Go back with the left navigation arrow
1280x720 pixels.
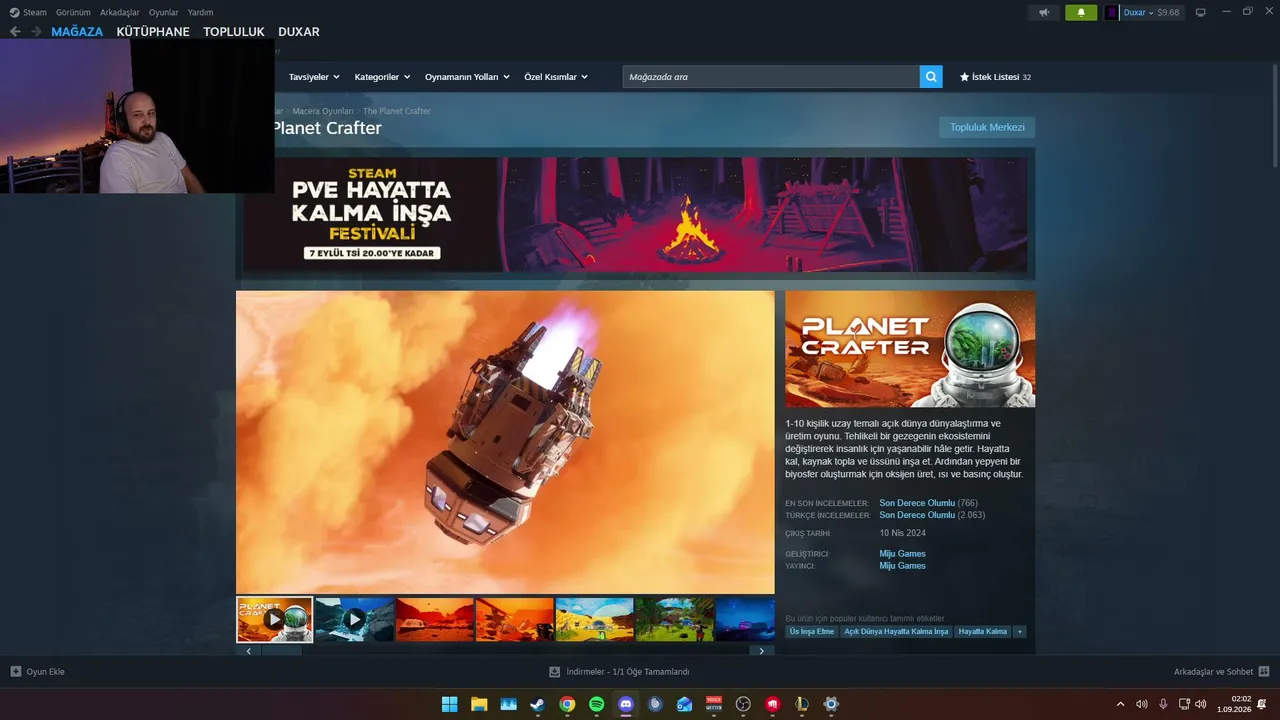(x=15, y=32)
